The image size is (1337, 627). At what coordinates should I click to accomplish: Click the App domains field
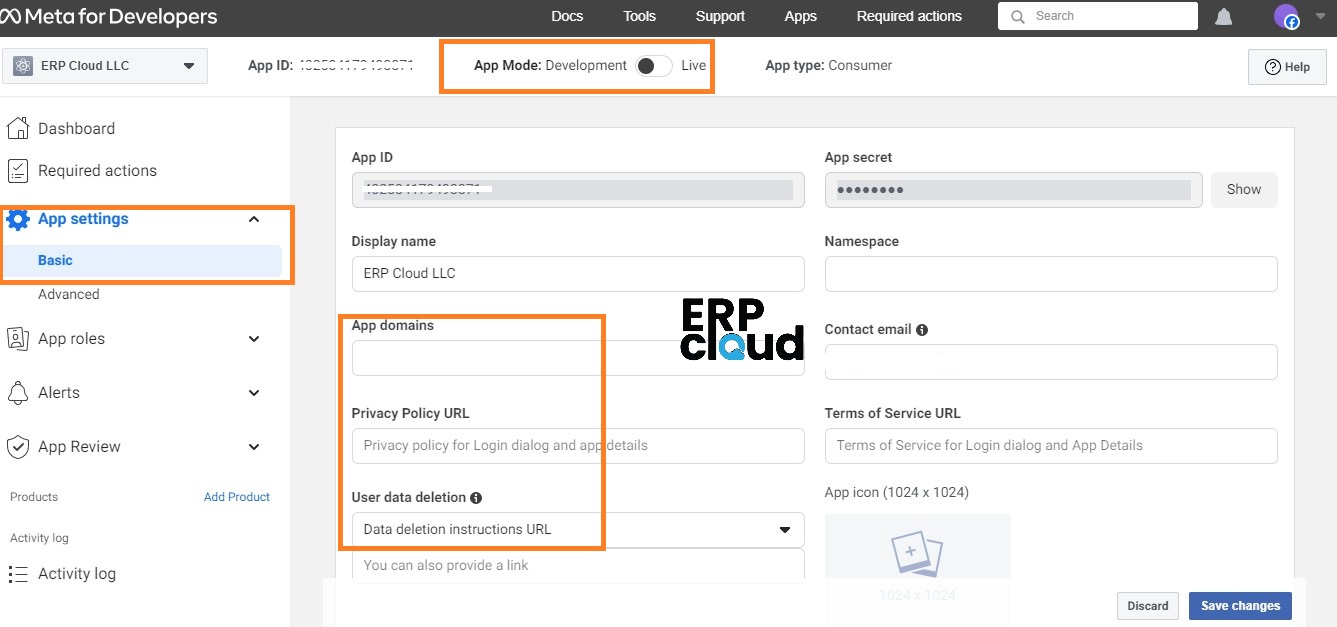click(578, 358)
